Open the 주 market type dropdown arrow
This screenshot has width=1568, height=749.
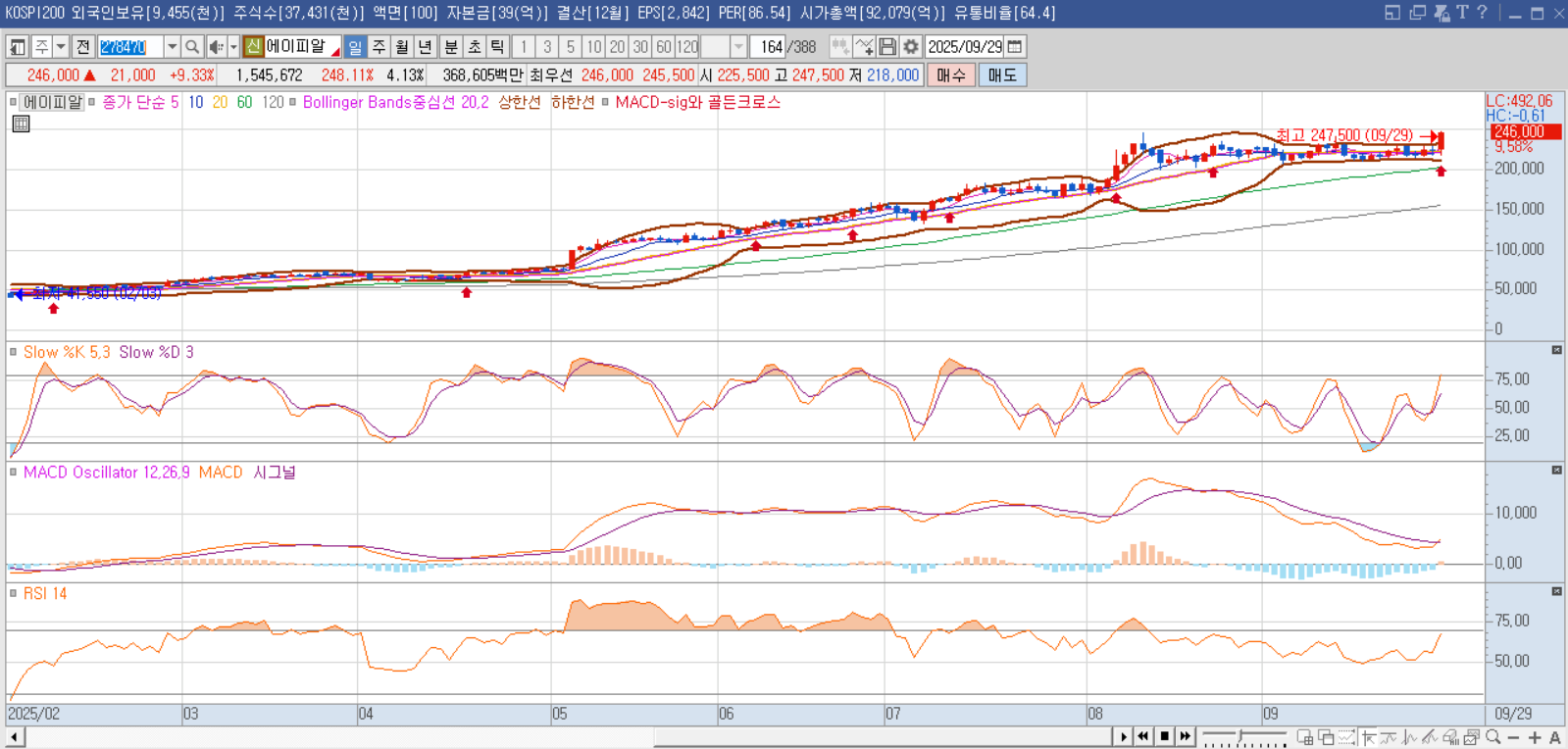61,47
